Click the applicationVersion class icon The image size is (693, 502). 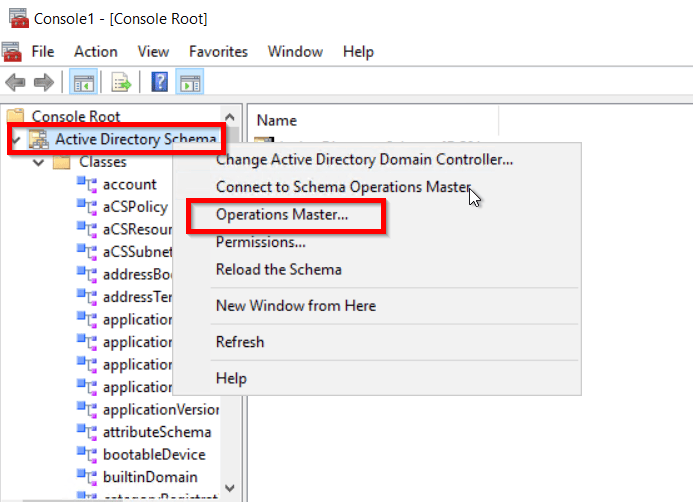(87, 409)
